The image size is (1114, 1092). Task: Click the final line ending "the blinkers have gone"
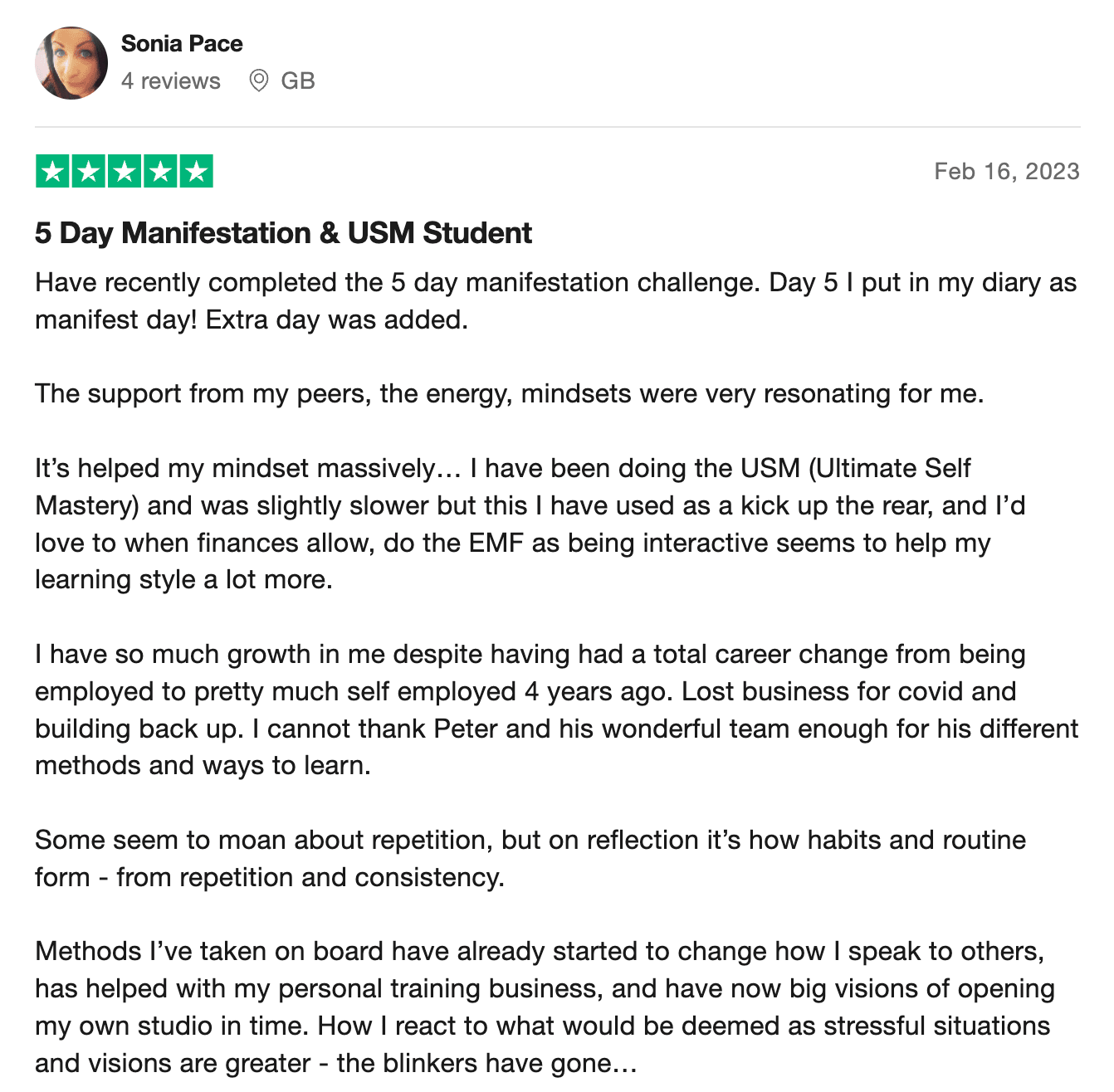click(336, 1064)
